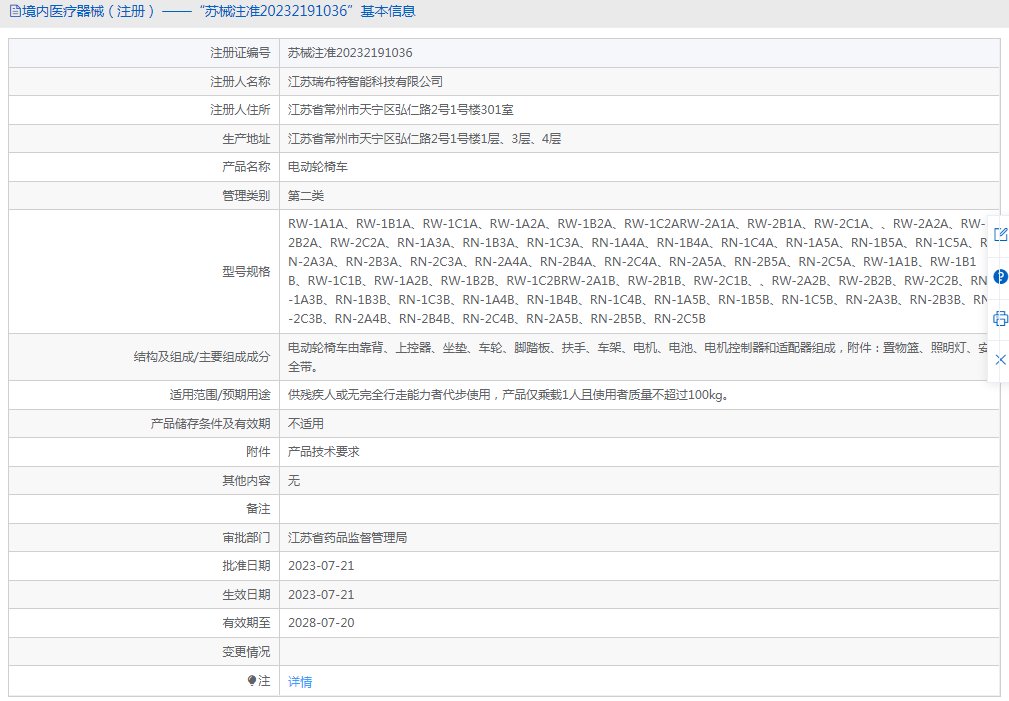Image resolution: width=1009 pixels, height=701 pixels.
Task: Click the 审批部门 row label
Action: pos(246,537)
